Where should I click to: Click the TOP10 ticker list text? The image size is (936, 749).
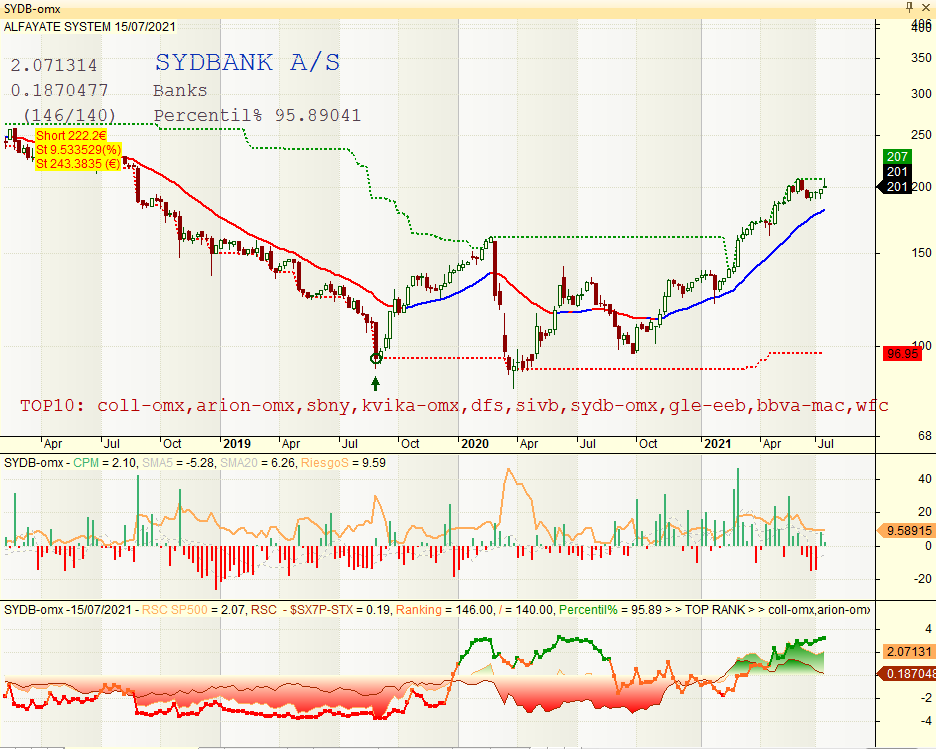(454, 406)
